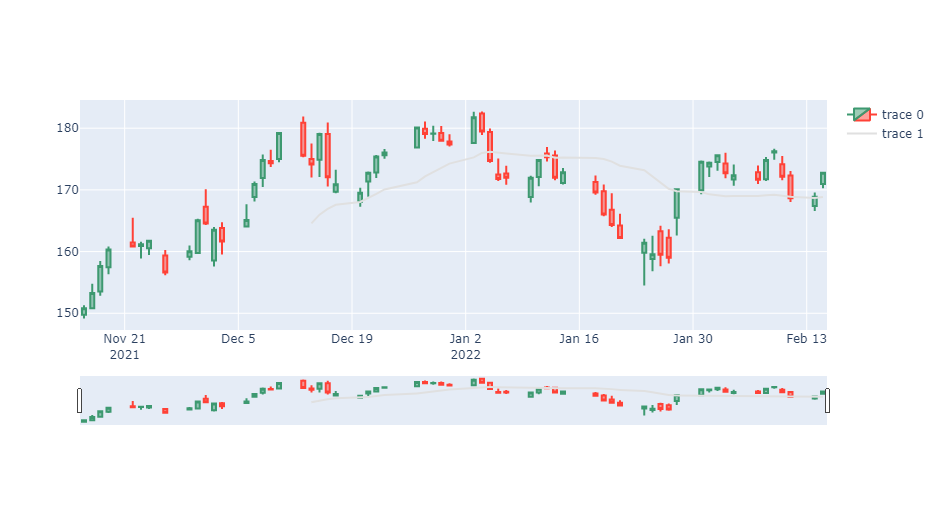Screen dimensions: 942x505
Task: Click the Jan 16 x-axis label
Action: tap(579, 339)
